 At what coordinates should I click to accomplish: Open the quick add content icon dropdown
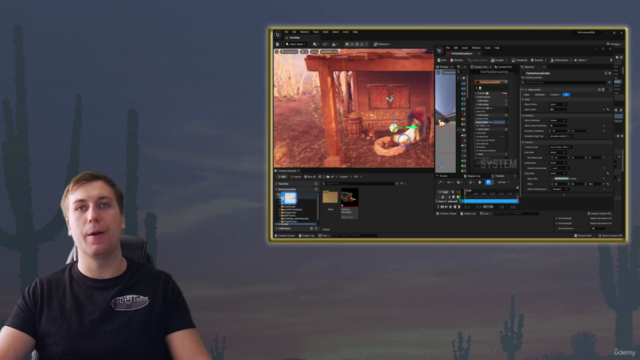click(x=316, y=44)
